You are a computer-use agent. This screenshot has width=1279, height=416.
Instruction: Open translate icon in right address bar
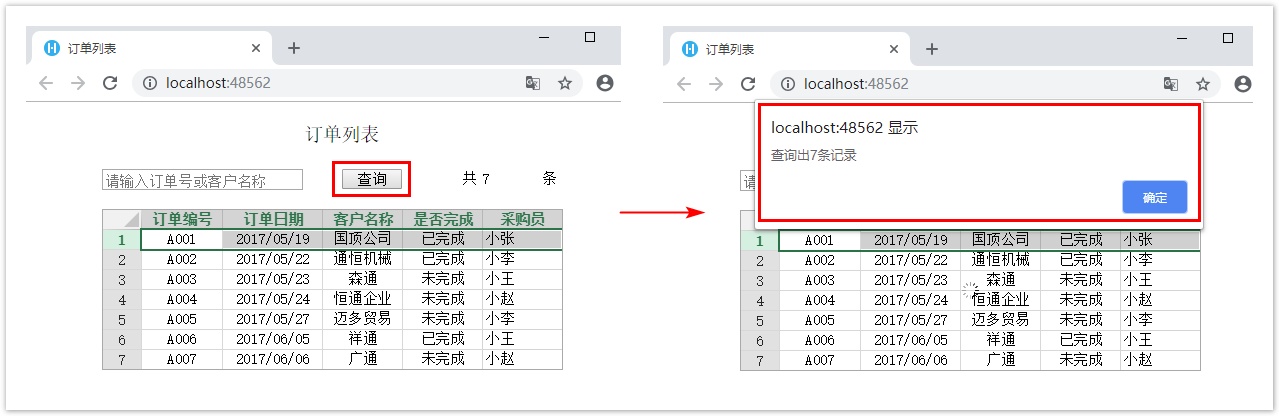click(1171, 85)
